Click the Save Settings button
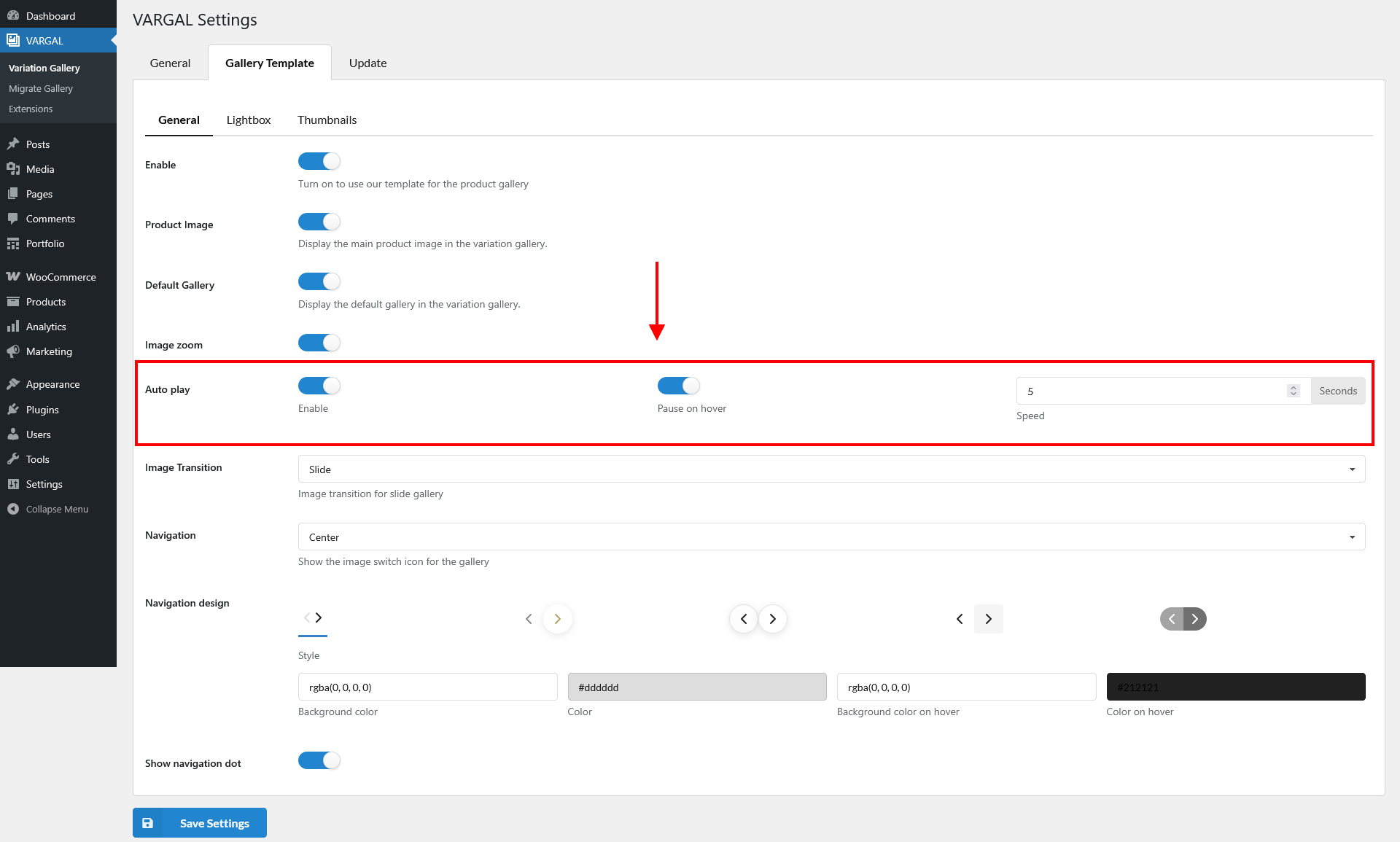 point(200,823)
